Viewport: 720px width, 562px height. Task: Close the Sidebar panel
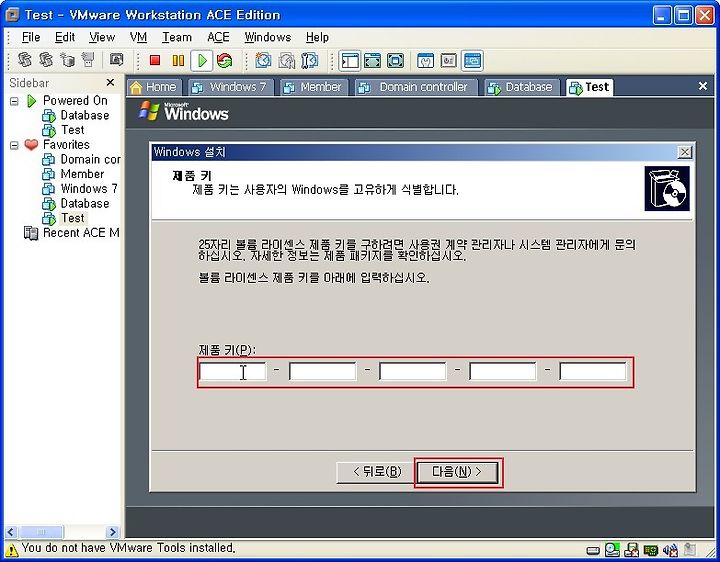[x=110, y=82]
